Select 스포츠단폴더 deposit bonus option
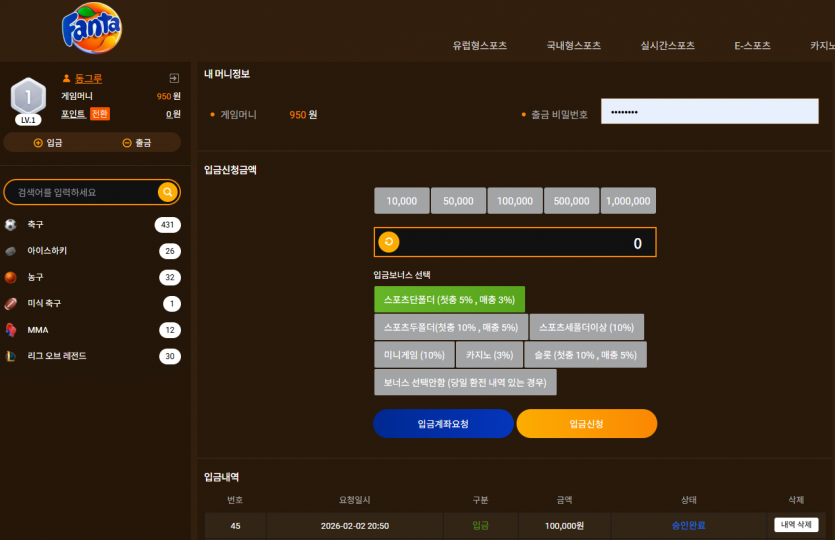Image resolution: width=835 pixels, height=540 pixels. click(x=449, y=299)
